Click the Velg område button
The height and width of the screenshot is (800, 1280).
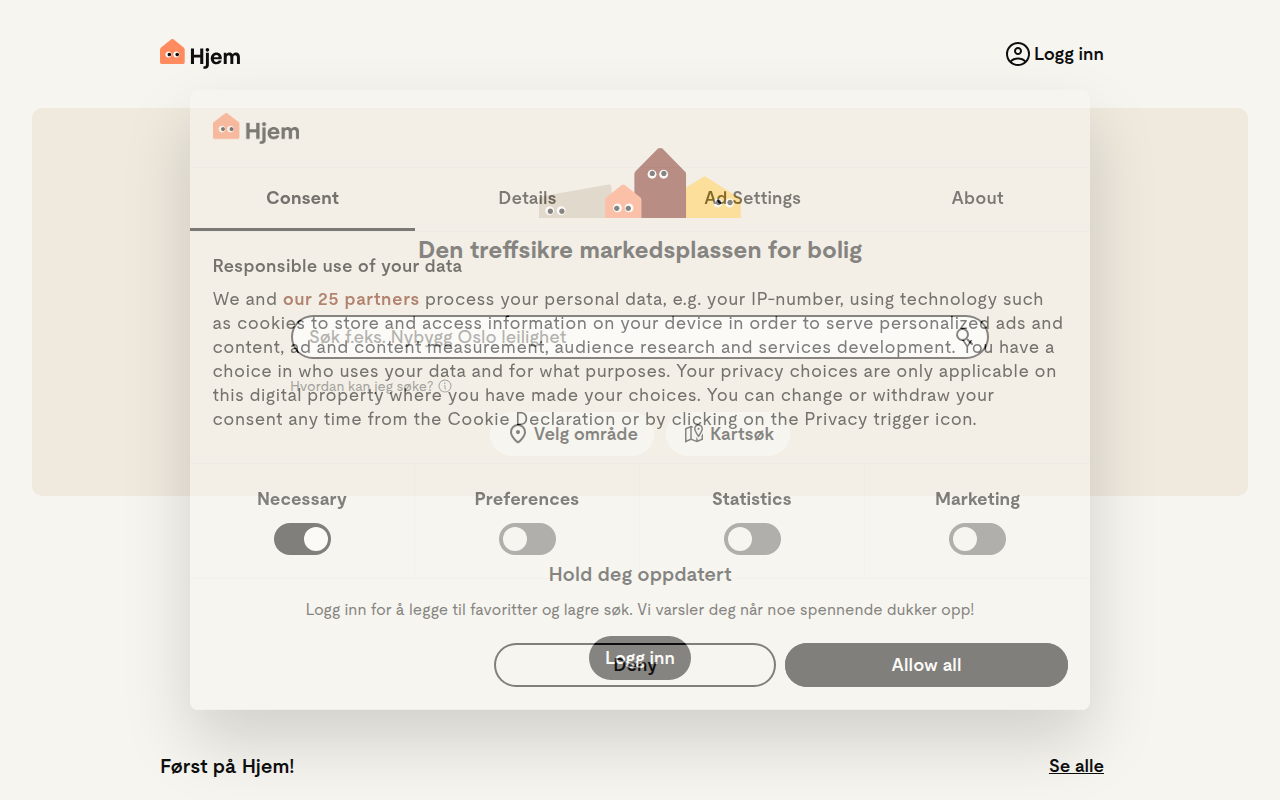click(572, 434)
